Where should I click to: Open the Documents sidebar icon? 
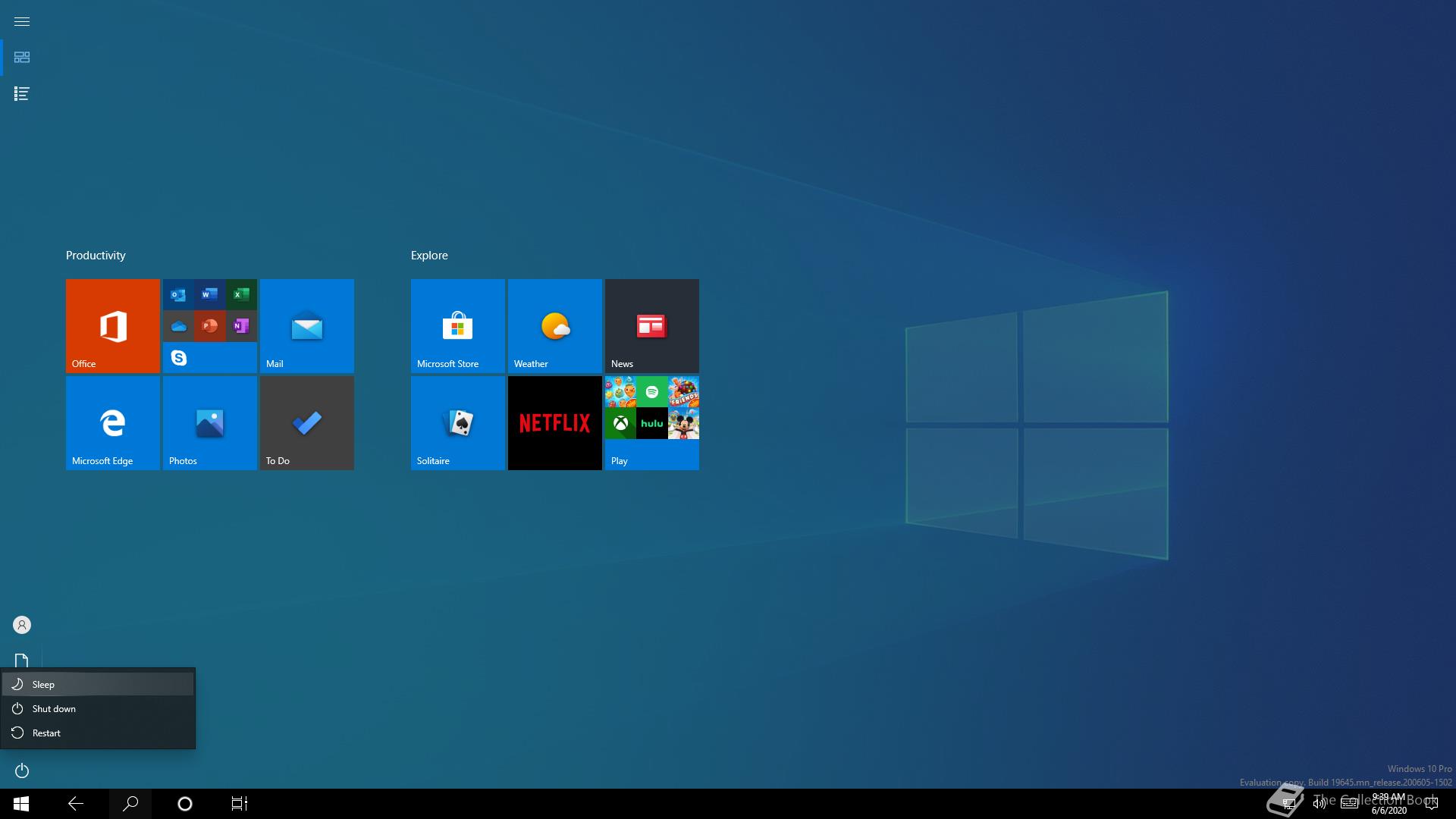[x=22, y=661]
